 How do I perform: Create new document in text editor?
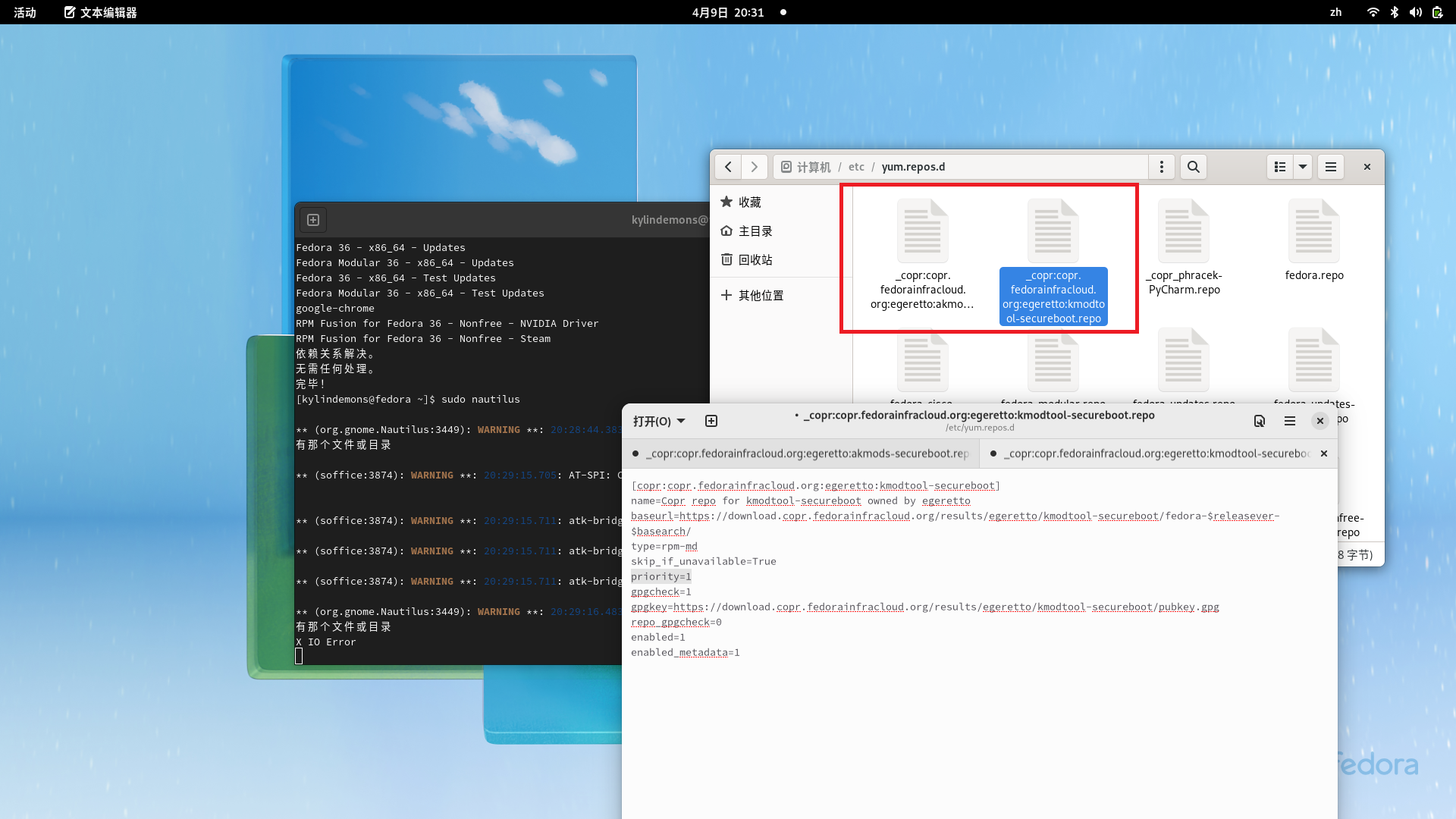point(711,421)
